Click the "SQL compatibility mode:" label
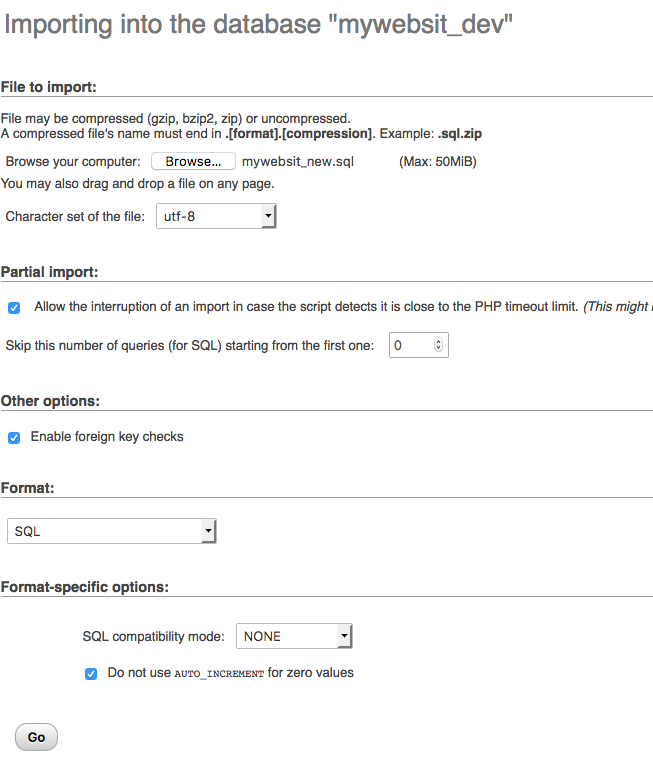653x772 pixels. (153, 636)
